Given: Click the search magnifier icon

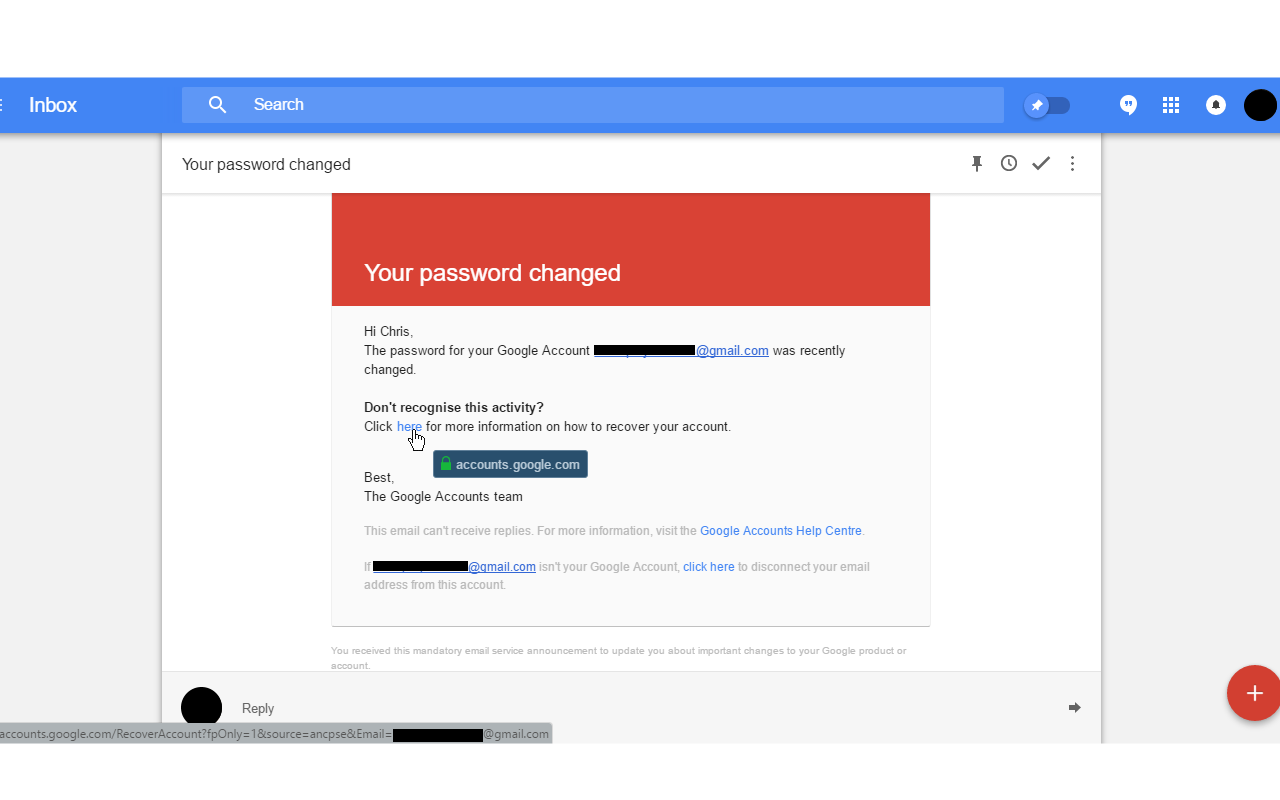Looking at the screenshot, I should [217, 105].
